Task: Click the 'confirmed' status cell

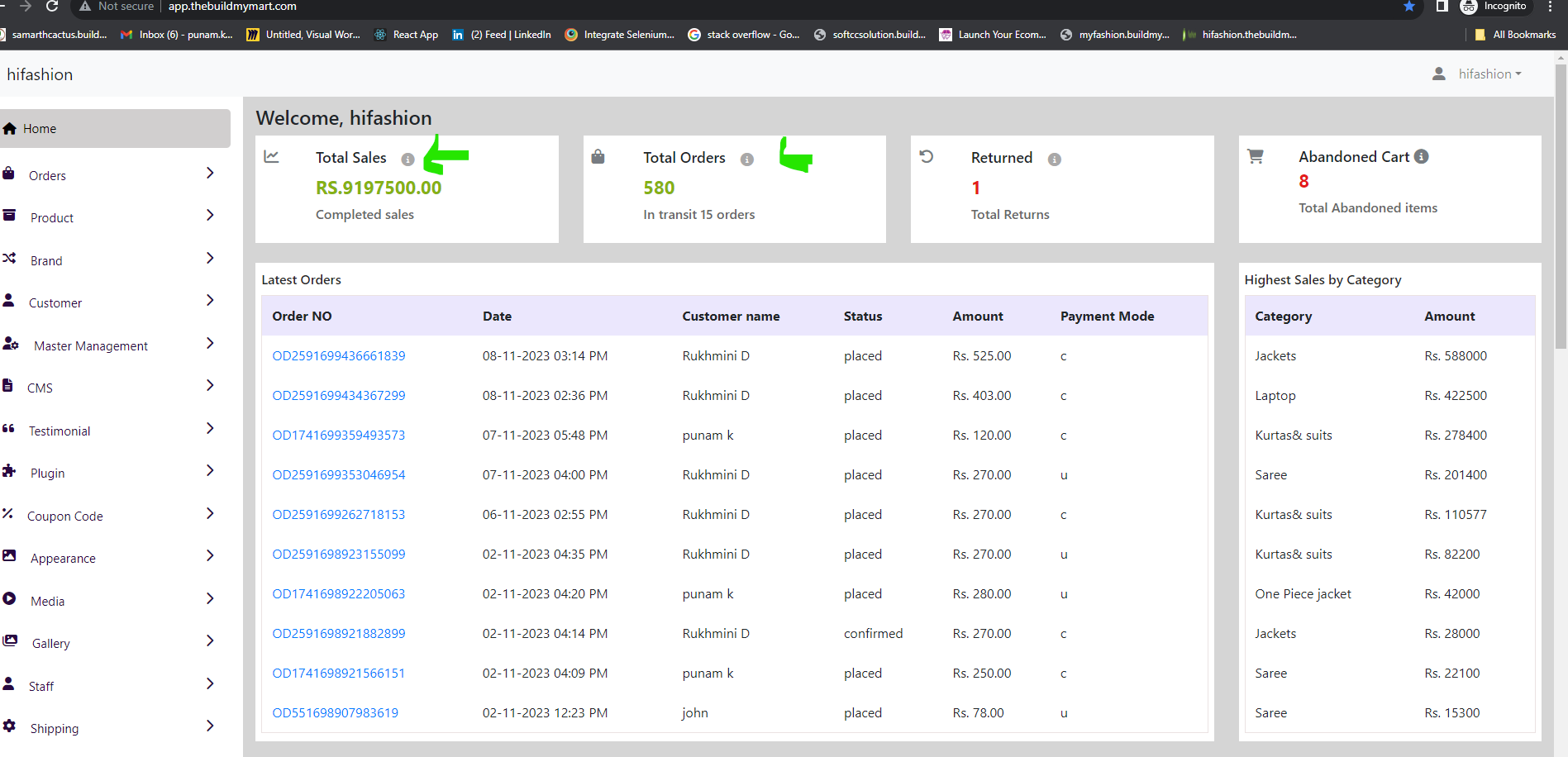Action: 873,634
